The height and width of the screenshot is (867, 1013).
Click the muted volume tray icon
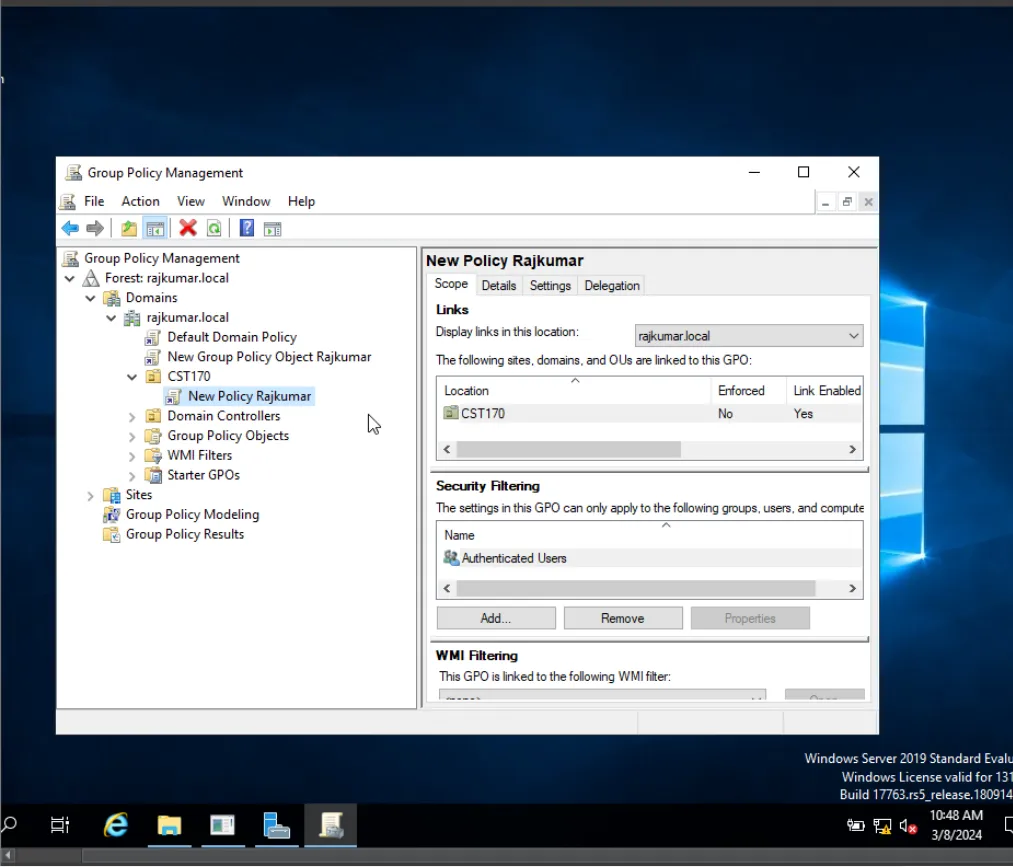click(908, 826)
